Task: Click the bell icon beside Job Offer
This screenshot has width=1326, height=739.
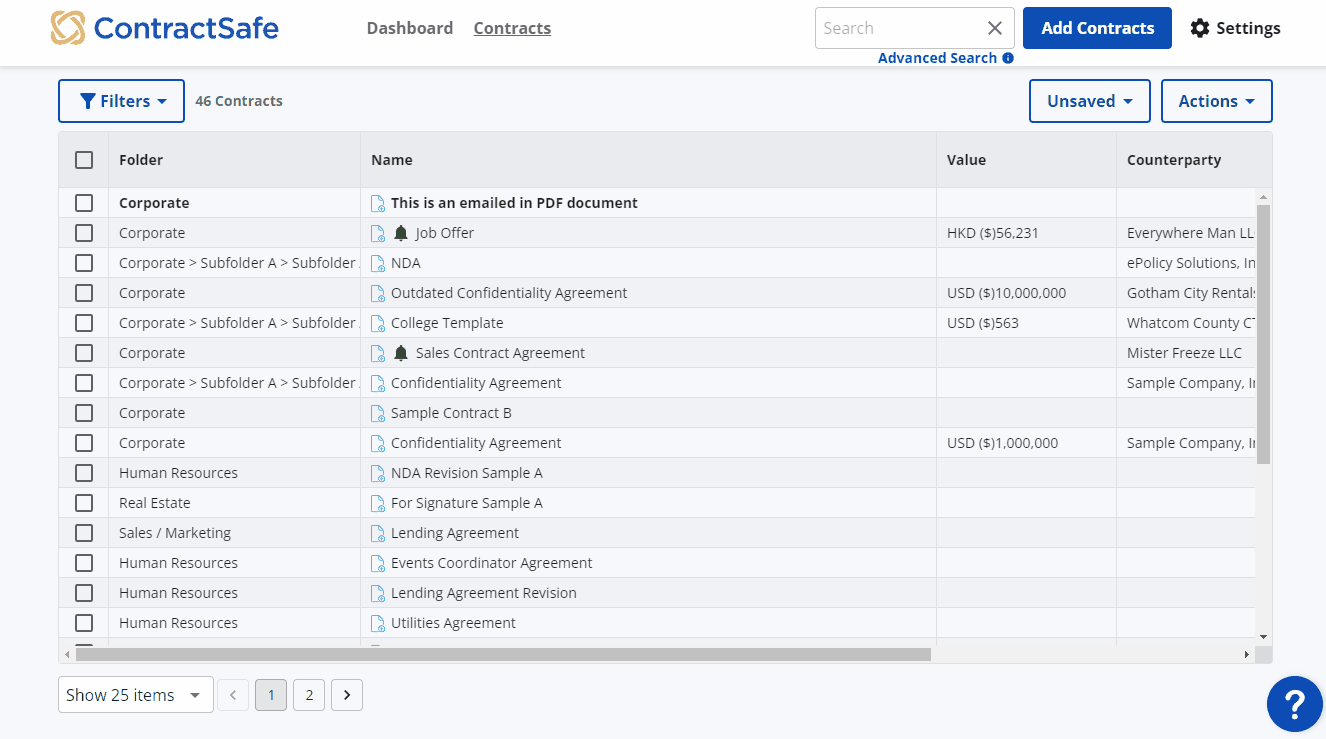Action: pyautogui.click(x=401, y=233)
